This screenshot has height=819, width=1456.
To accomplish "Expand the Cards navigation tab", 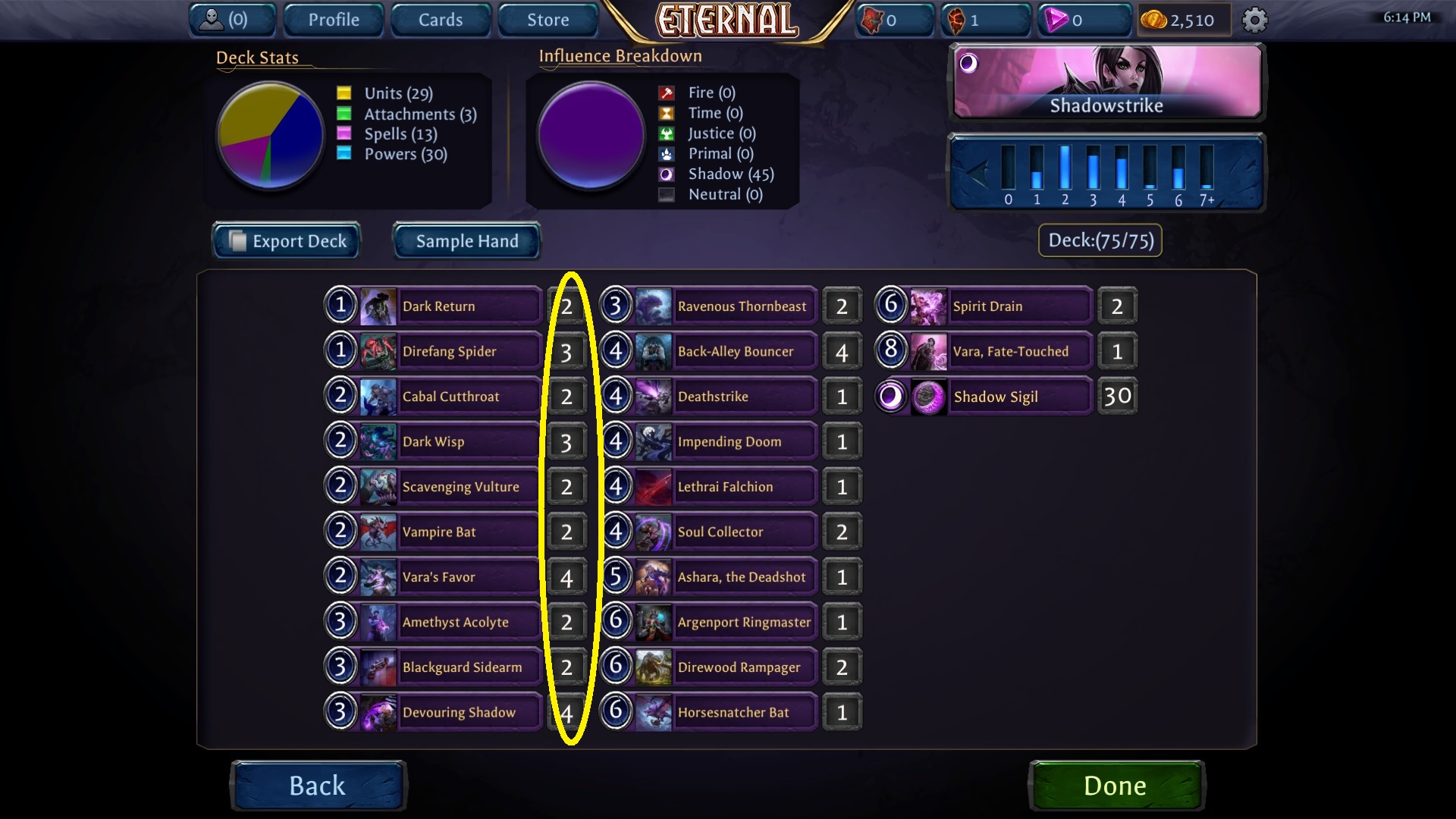I will click(441, 19).
